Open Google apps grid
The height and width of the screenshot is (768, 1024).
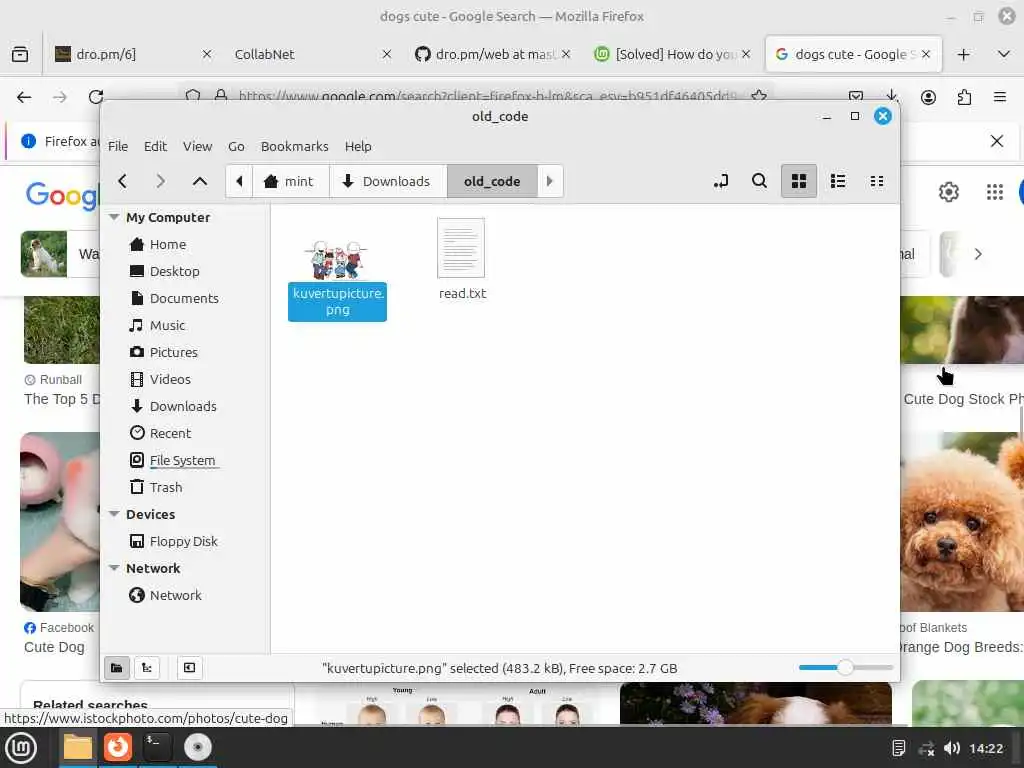pos(994,192)
